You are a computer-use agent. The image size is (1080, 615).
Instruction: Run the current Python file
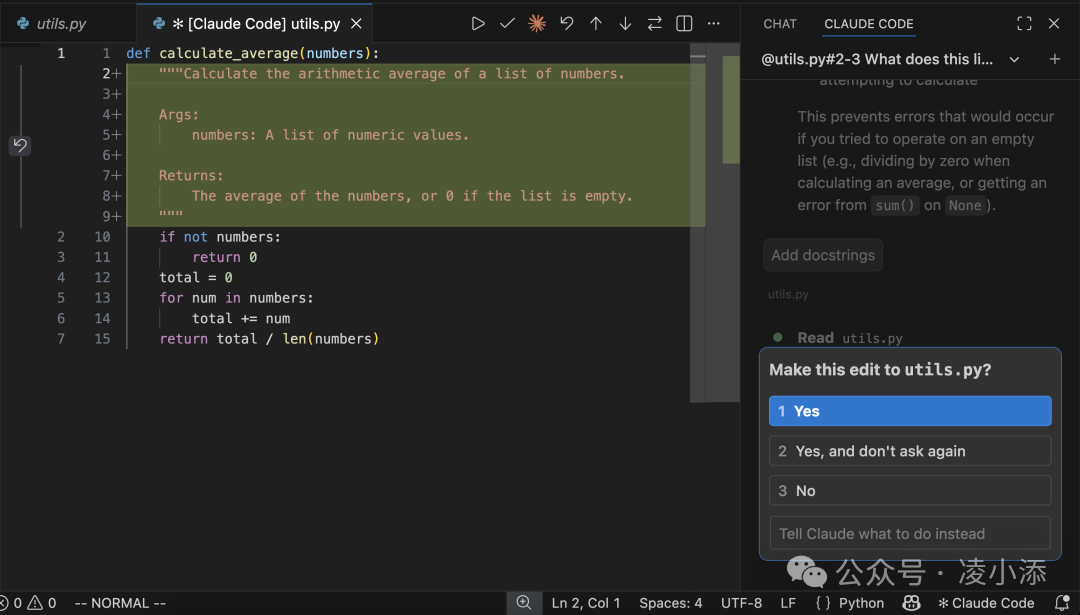[478, 23]
